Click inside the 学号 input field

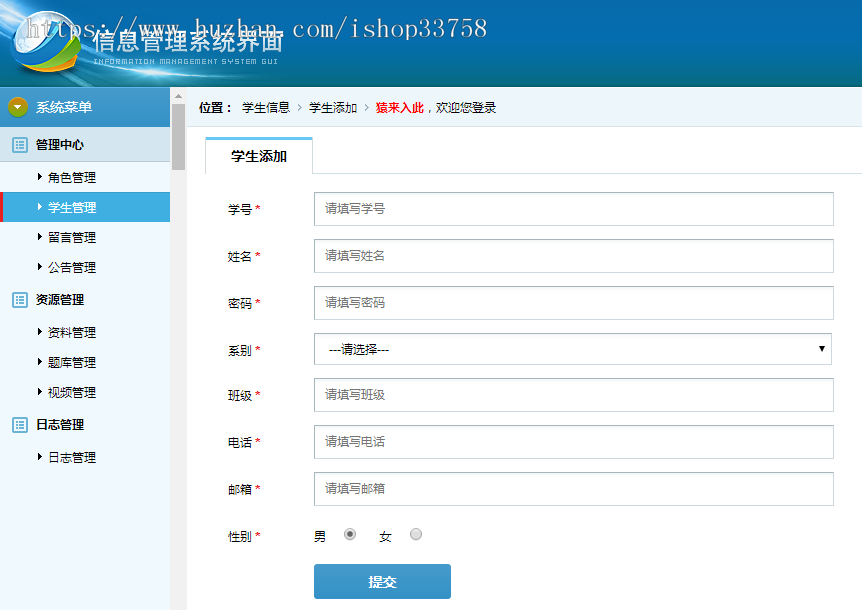(x=573, y=209)
